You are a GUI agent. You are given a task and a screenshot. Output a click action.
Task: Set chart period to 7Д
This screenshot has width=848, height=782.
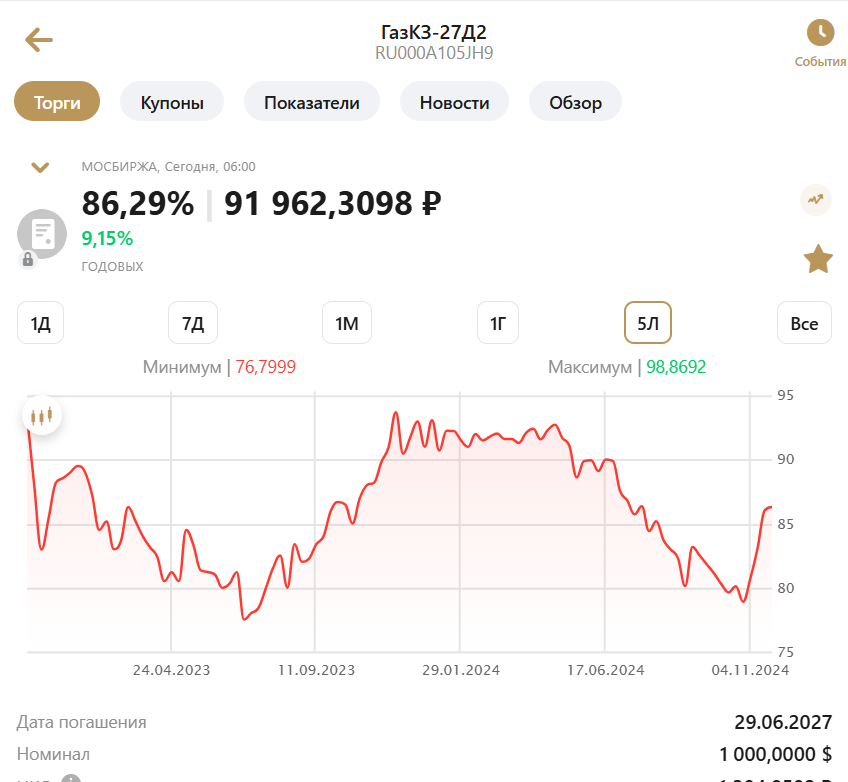[x=193, y=323]
